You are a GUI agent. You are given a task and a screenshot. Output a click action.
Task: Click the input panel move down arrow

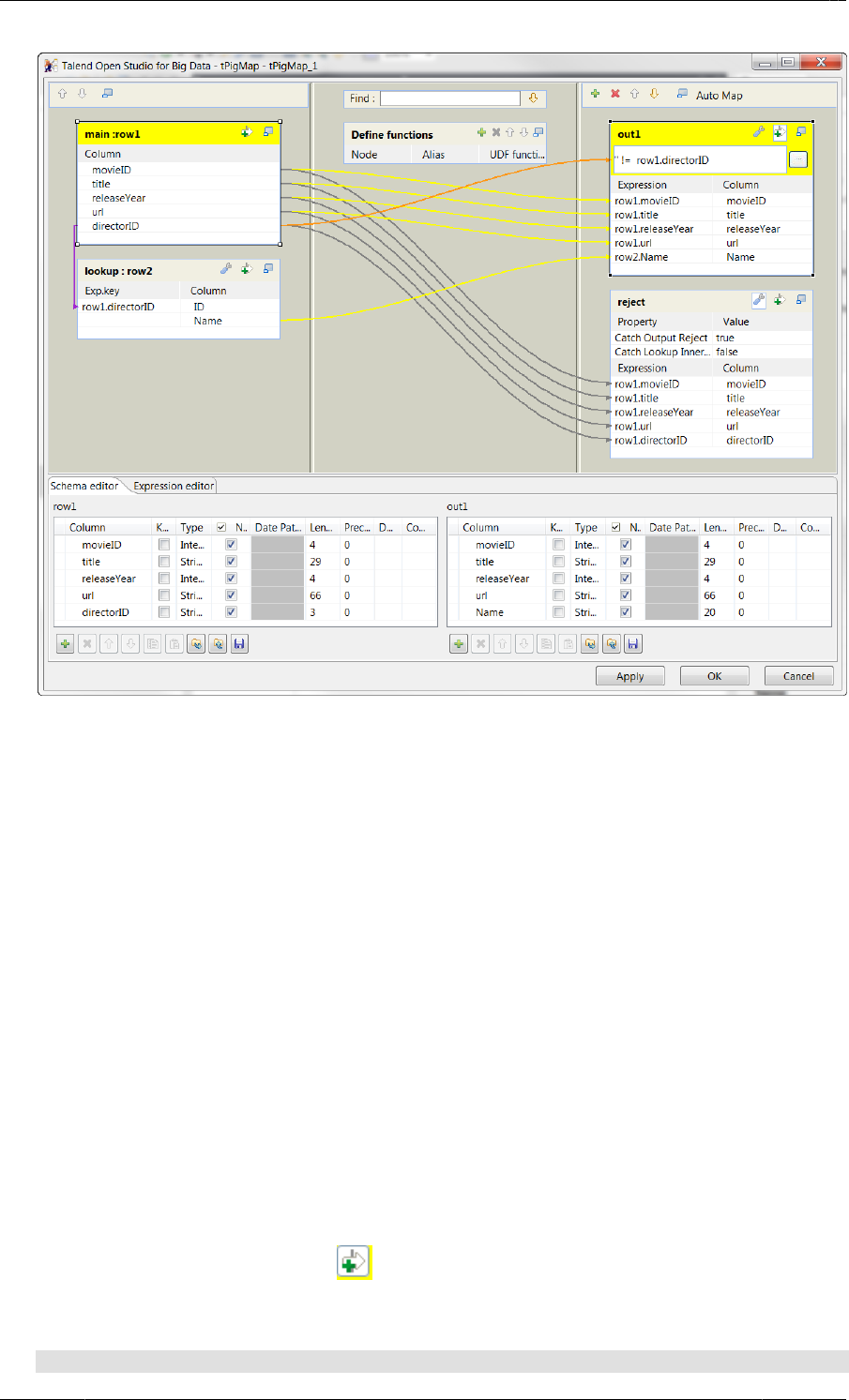pos(83,94)
